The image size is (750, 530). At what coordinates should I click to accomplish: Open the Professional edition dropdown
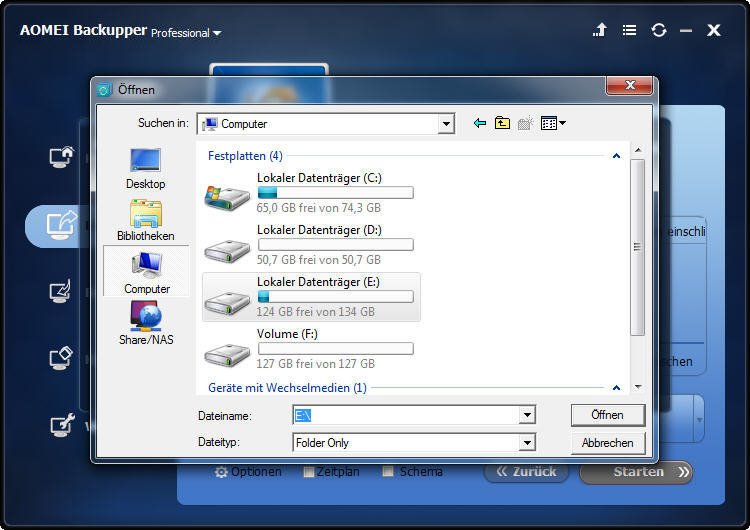[x=186, y=33]
